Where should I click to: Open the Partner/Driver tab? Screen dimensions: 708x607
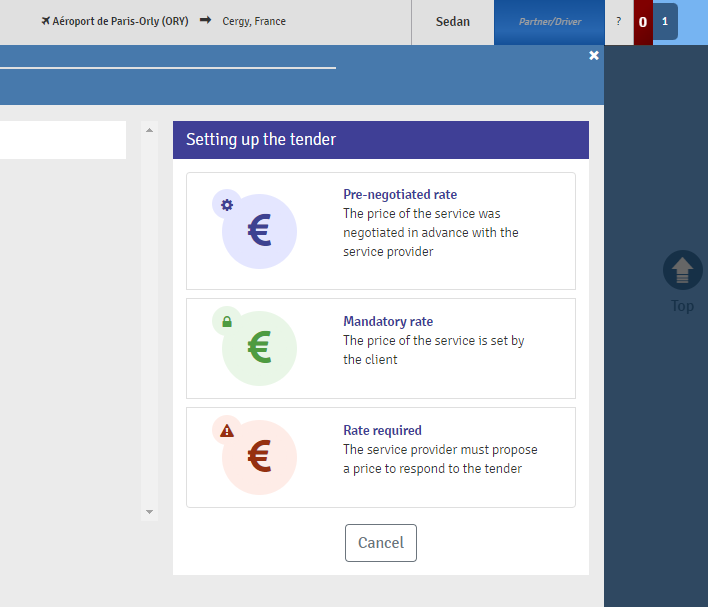(x=549, y=22)
